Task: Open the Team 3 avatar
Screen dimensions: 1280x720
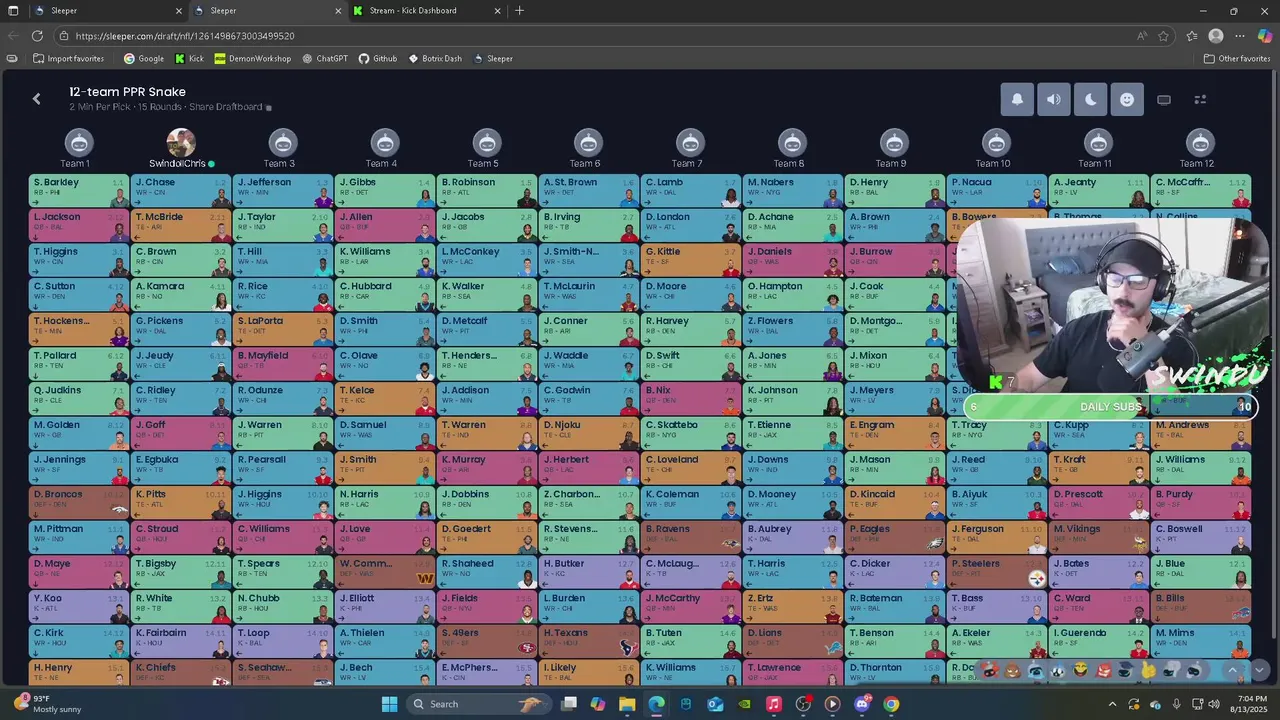Action: point(283,143)
